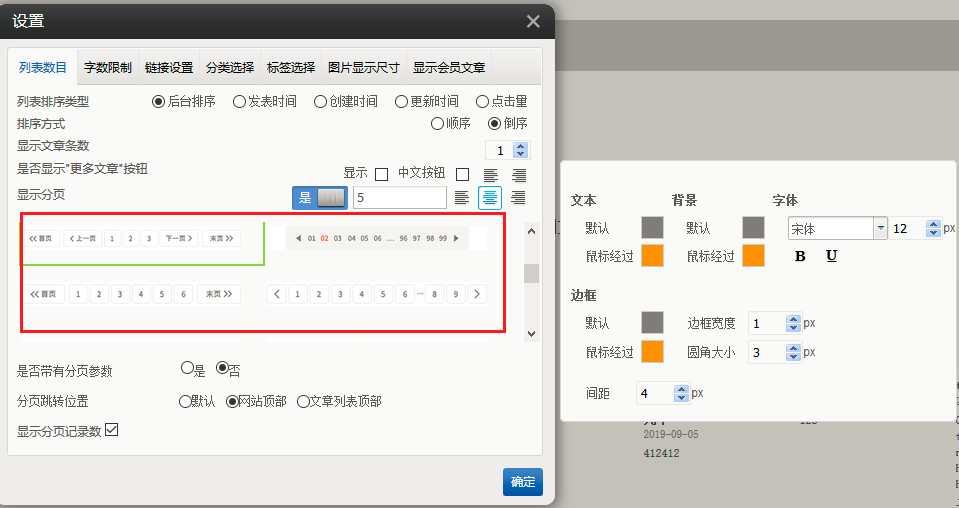Toggle underline font style (U)
Image resolution: width=959 pixels, height=508 pixels.
pos(831,256)
